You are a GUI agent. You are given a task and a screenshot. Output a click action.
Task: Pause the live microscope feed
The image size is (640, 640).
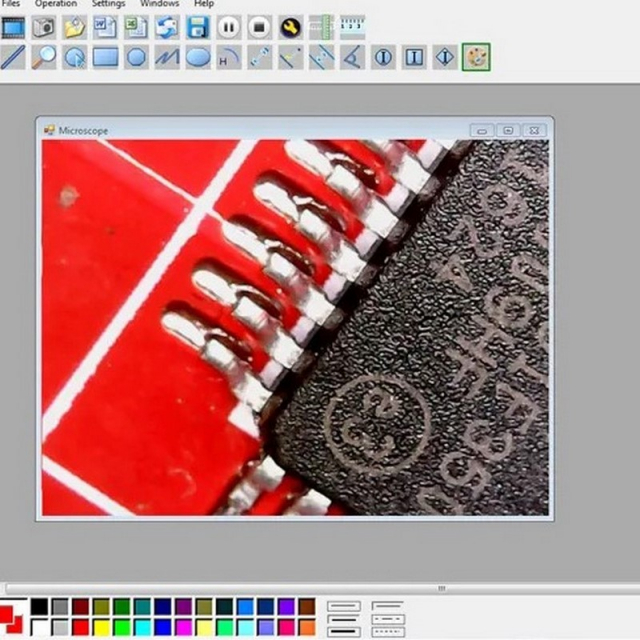tap(228, 28)
